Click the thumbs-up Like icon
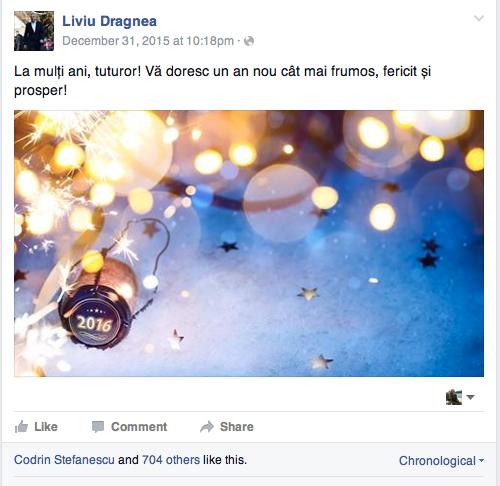500x486 pixels. (21, 426)
